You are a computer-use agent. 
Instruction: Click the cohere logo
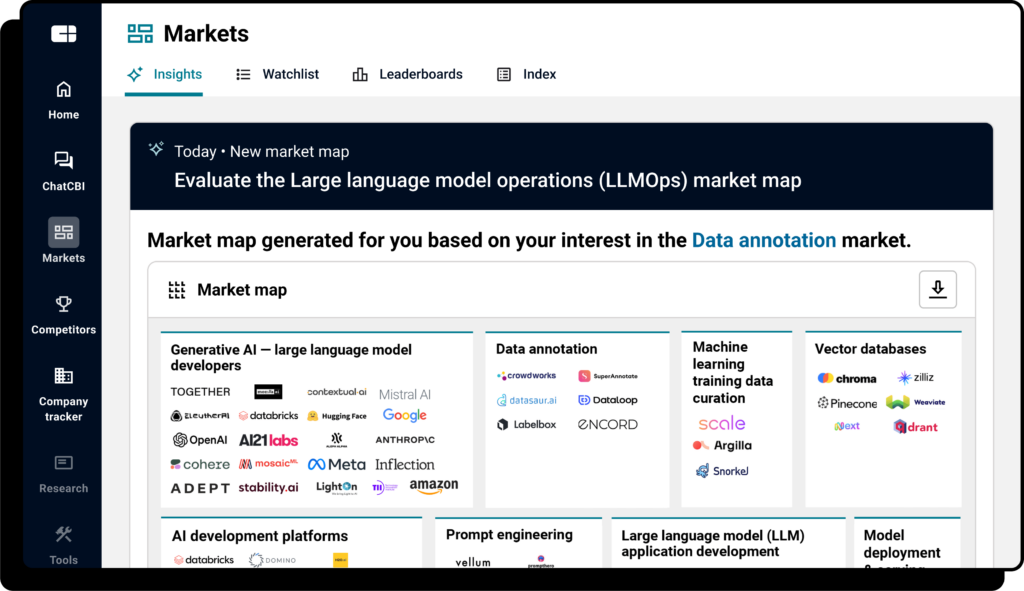[200, 464]
